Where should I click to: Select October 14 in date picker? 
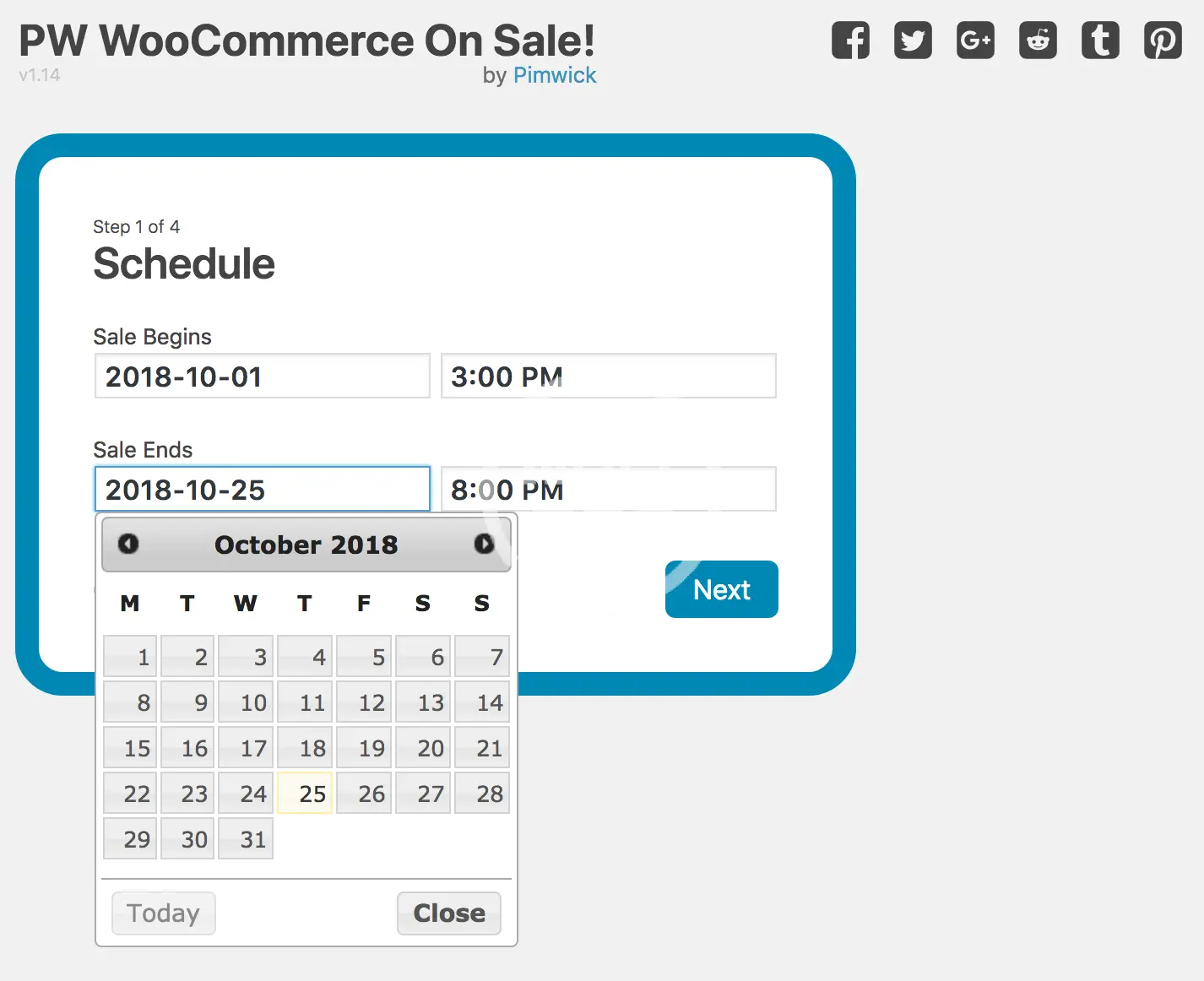482,702
